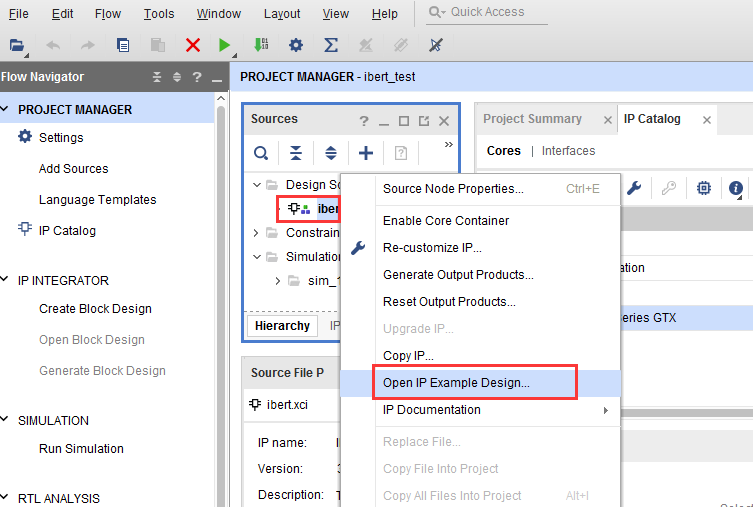753x507 pixels.
Task: Click the Program Device download arrow icon
Action: [261, 45]
